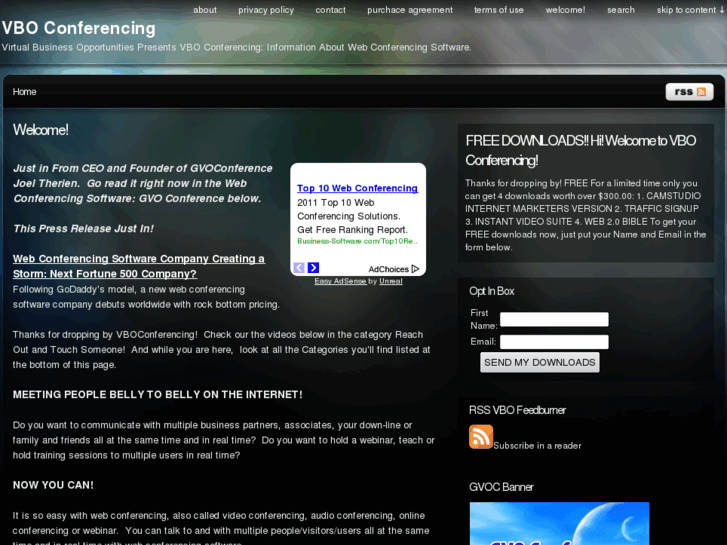Click the VBO Conferencing site title

coord(79,28)
